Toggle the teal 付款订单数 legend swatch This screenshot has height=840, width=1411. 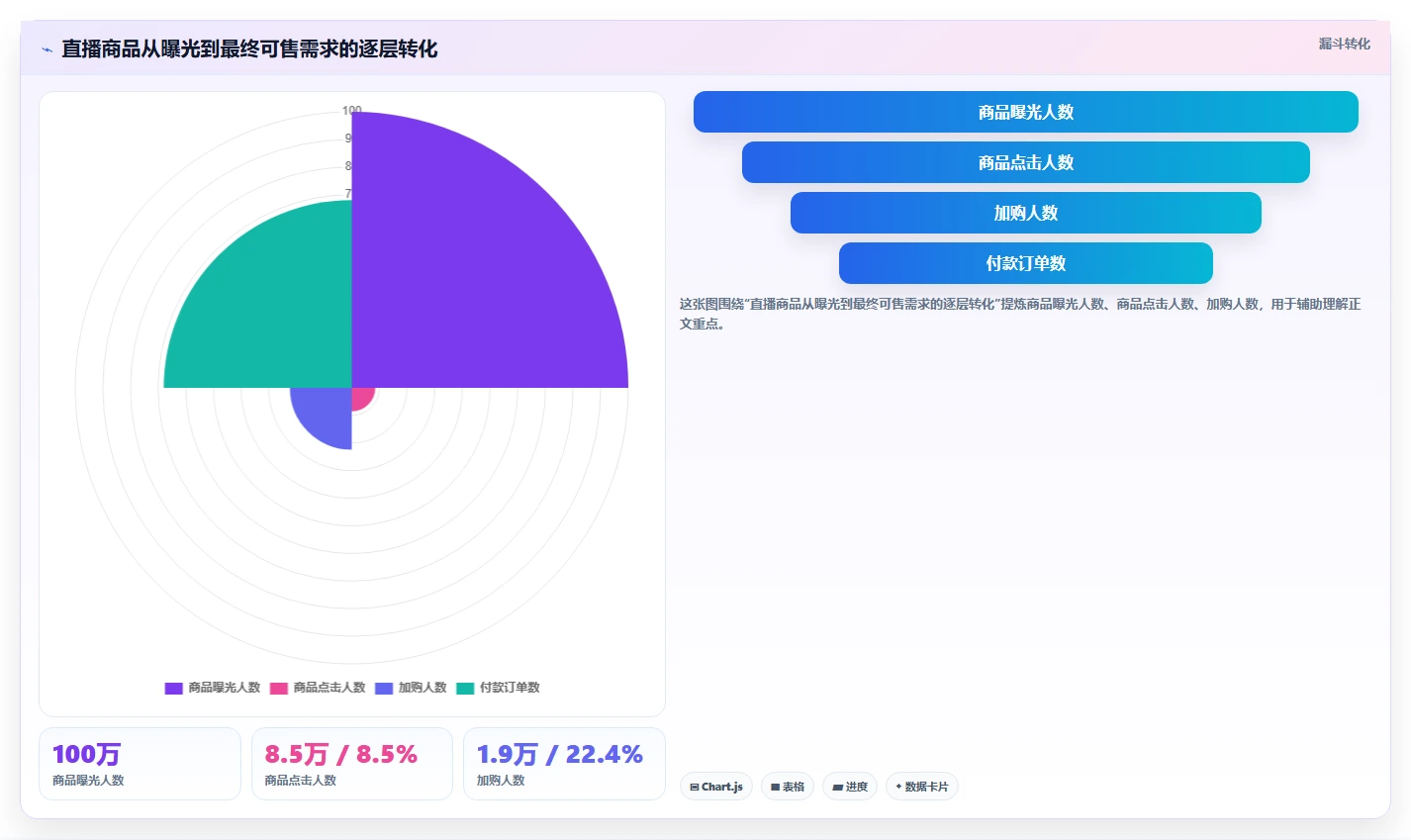465,688
